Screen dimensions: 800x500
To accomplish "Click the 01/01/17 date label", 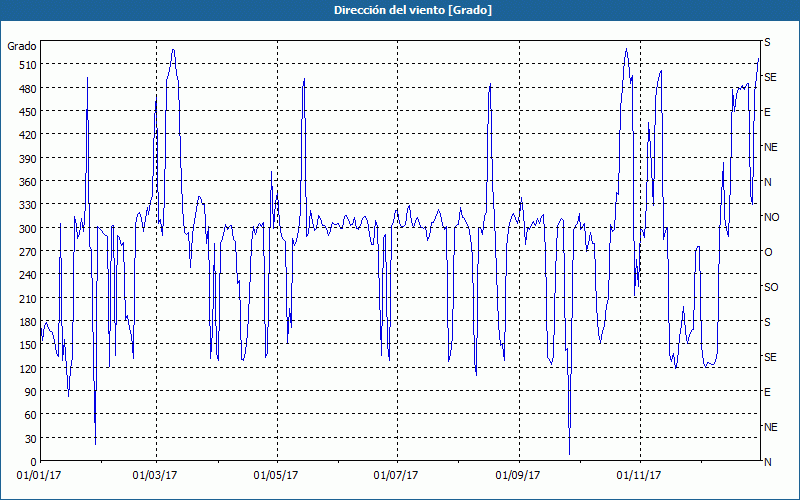I will [39, 476].
